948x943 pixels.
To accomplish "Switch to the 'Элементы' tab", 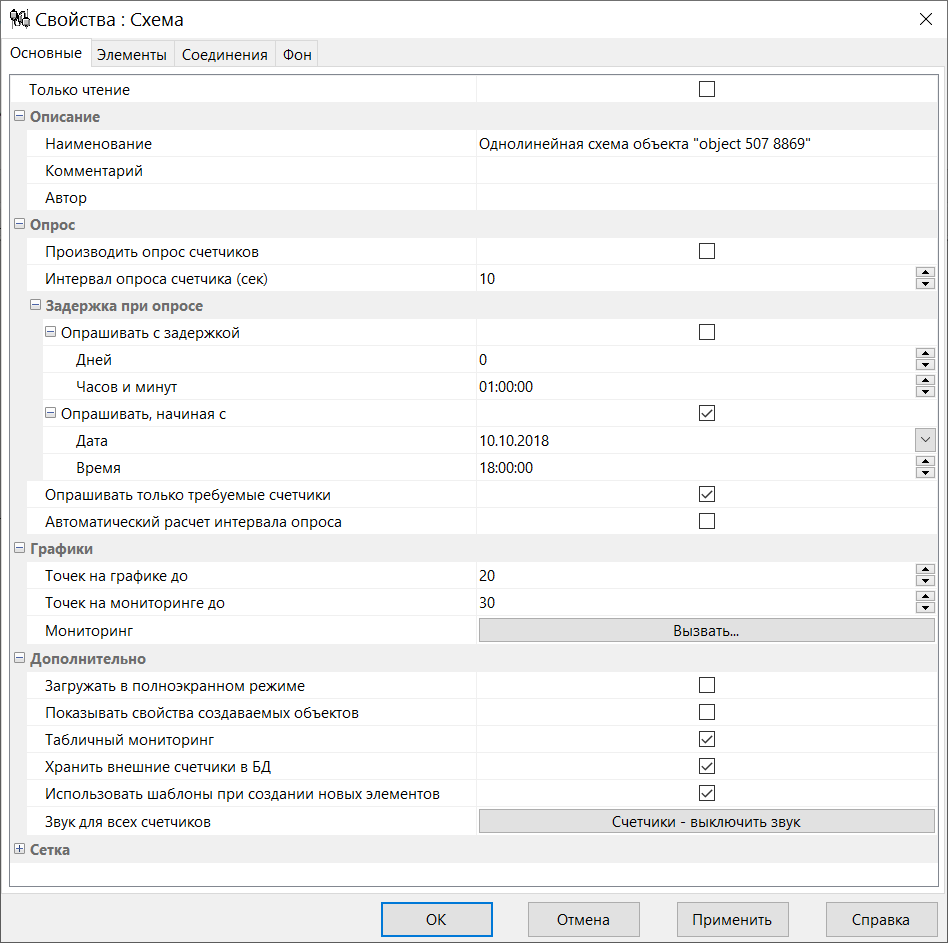I will pos(131,55).
